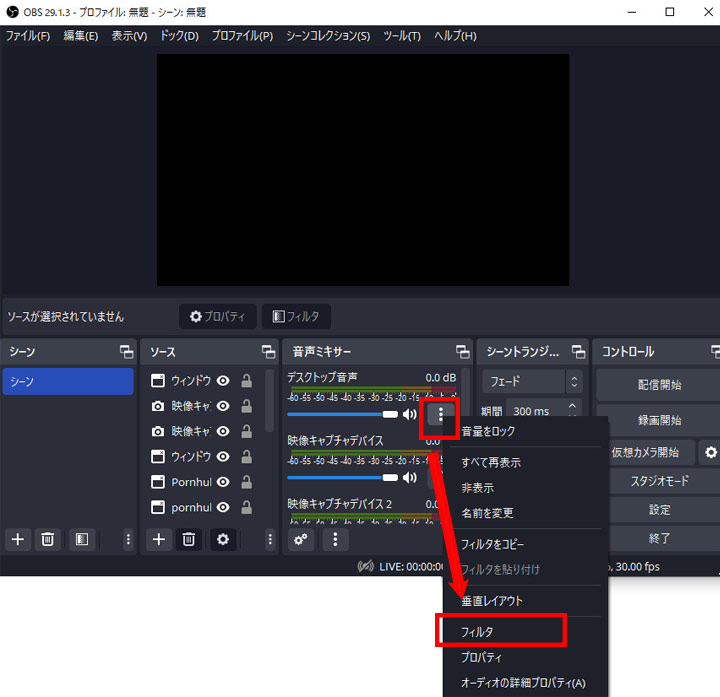Screen dimensions: 720x697
Task: Mute the 映像キャプチャデバイス speaker icon
Action: coord(409,478)
